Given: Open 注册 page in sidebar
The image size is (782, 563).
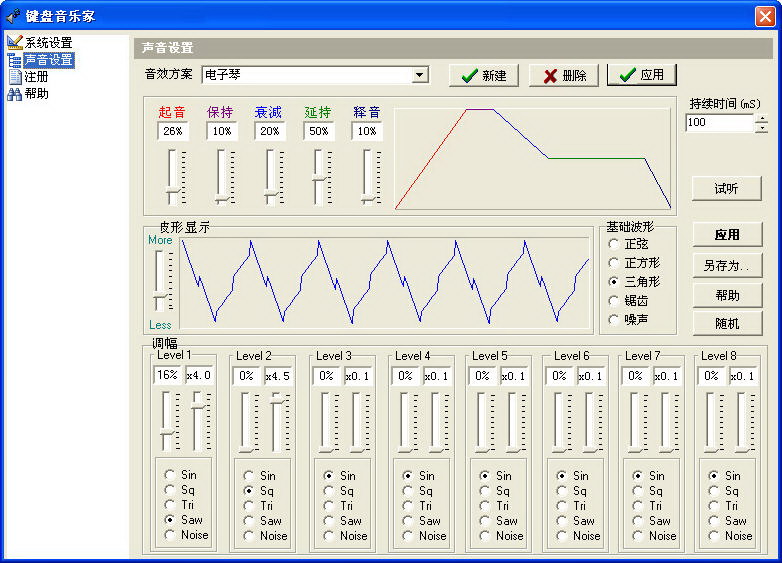Looking at the screenshot, I should point(36,77).
